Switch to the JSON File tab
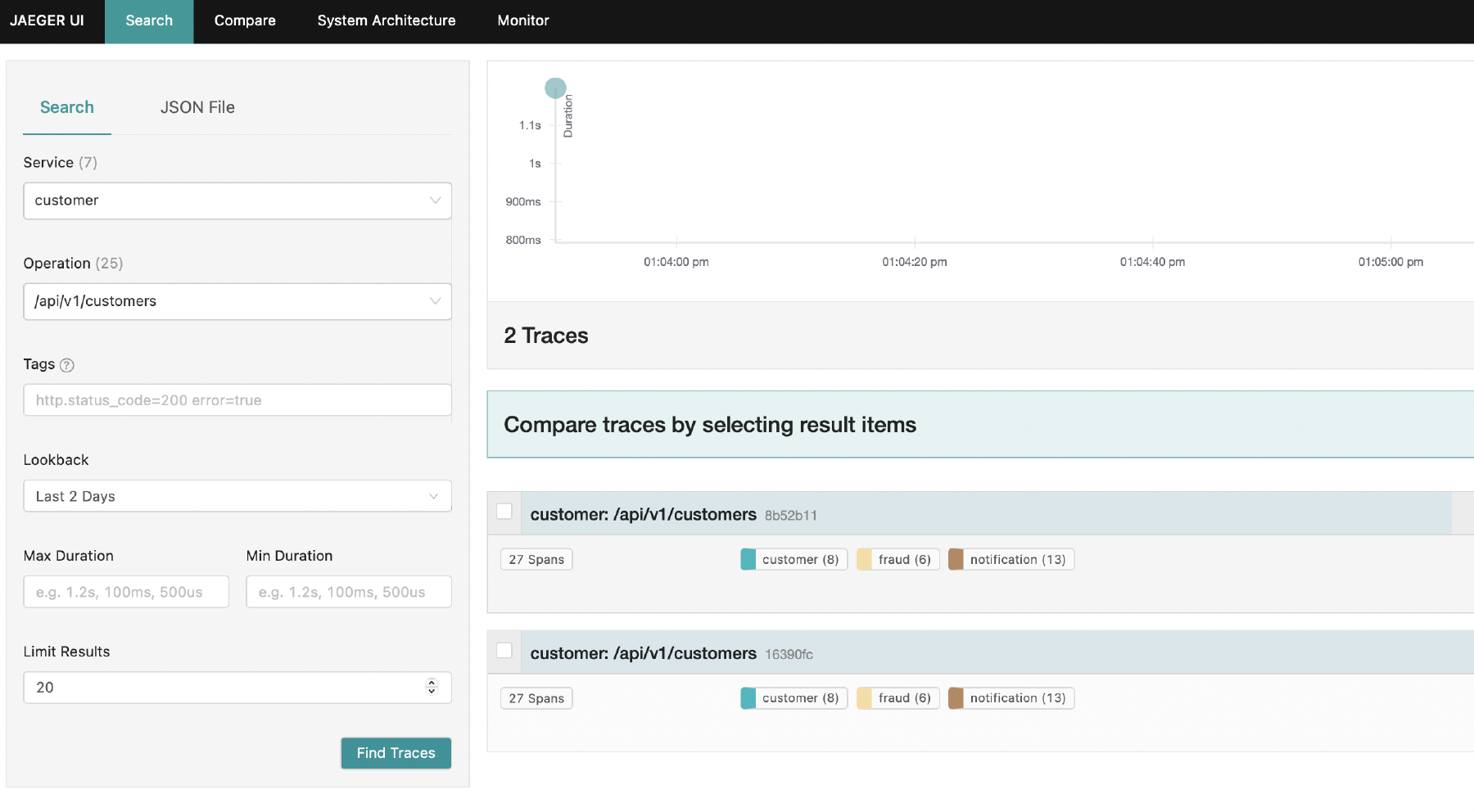The height and width of the screenshot is (812, 1474). click(x=197, y=107)
